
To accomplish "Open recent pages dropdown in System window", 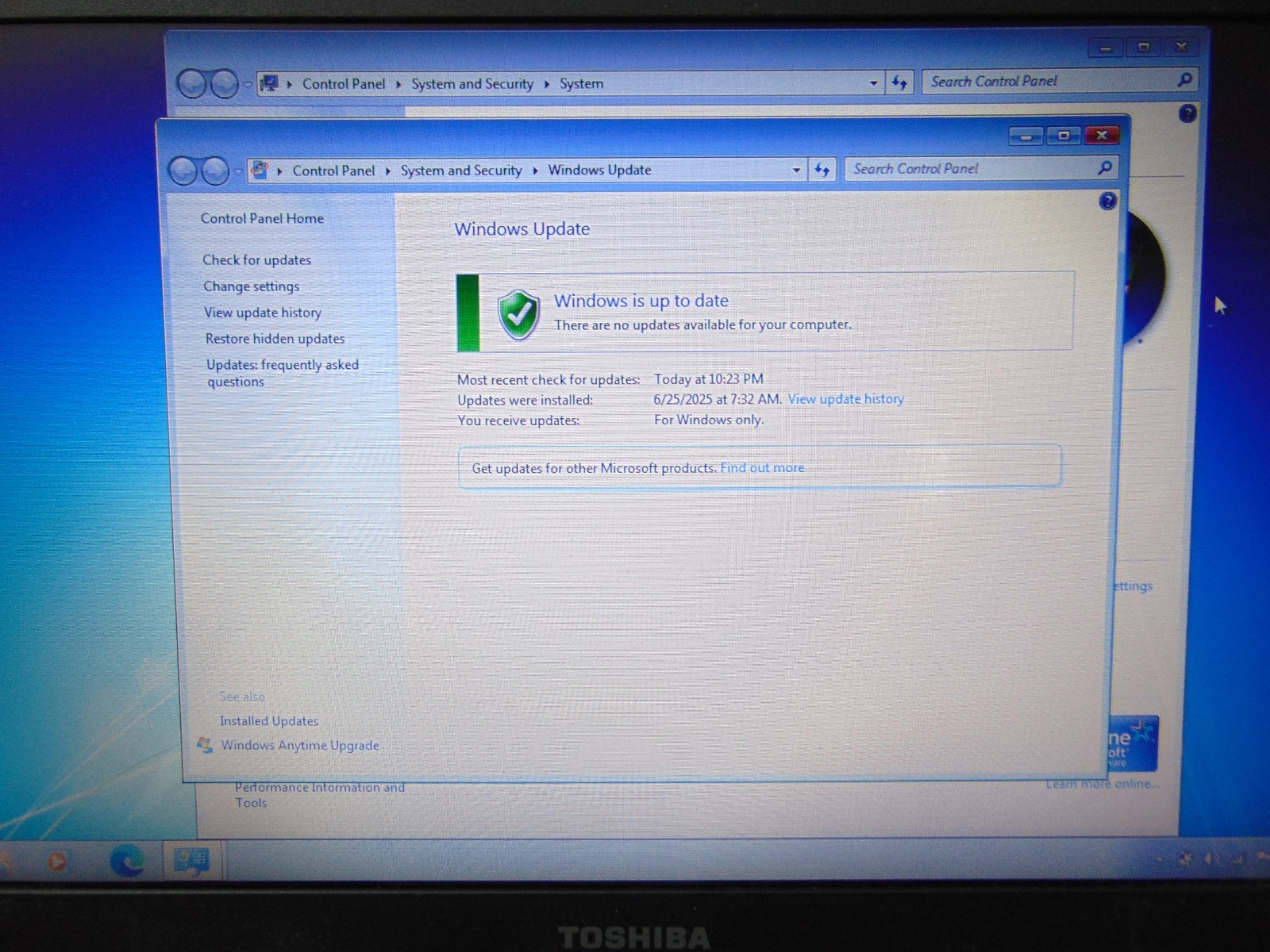I will 247,84.
